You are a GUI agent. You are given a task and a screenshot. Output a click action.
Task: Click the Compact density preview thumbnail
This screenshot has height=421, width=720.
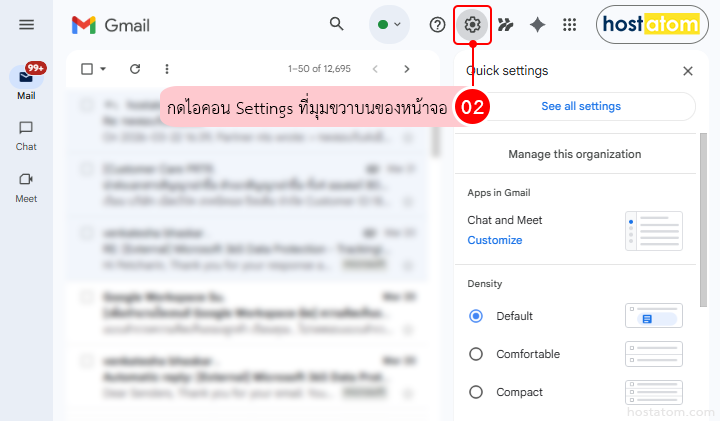click(x=654, y=393)
